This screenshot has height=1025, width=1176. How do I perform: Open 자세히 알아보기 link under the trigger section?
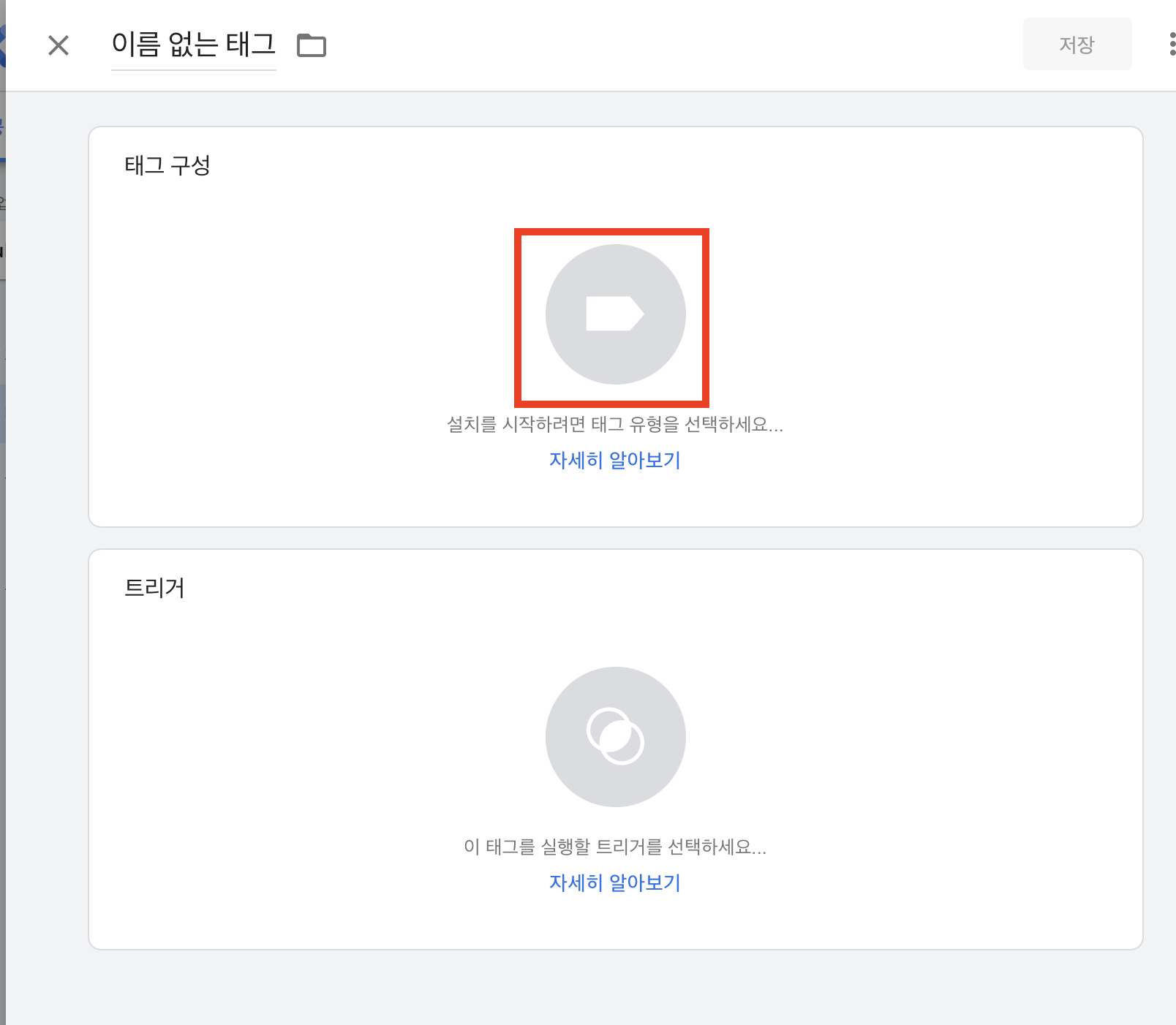coord(614,882)
